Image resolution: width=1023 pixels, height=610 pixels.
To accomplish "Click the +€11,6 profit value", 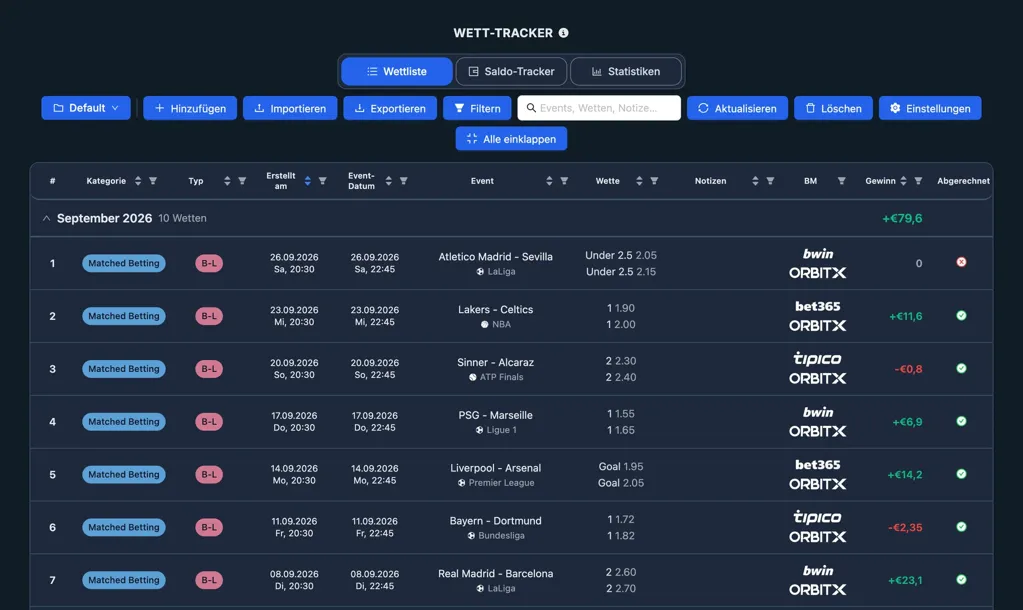I will click(x=906, y=316).
